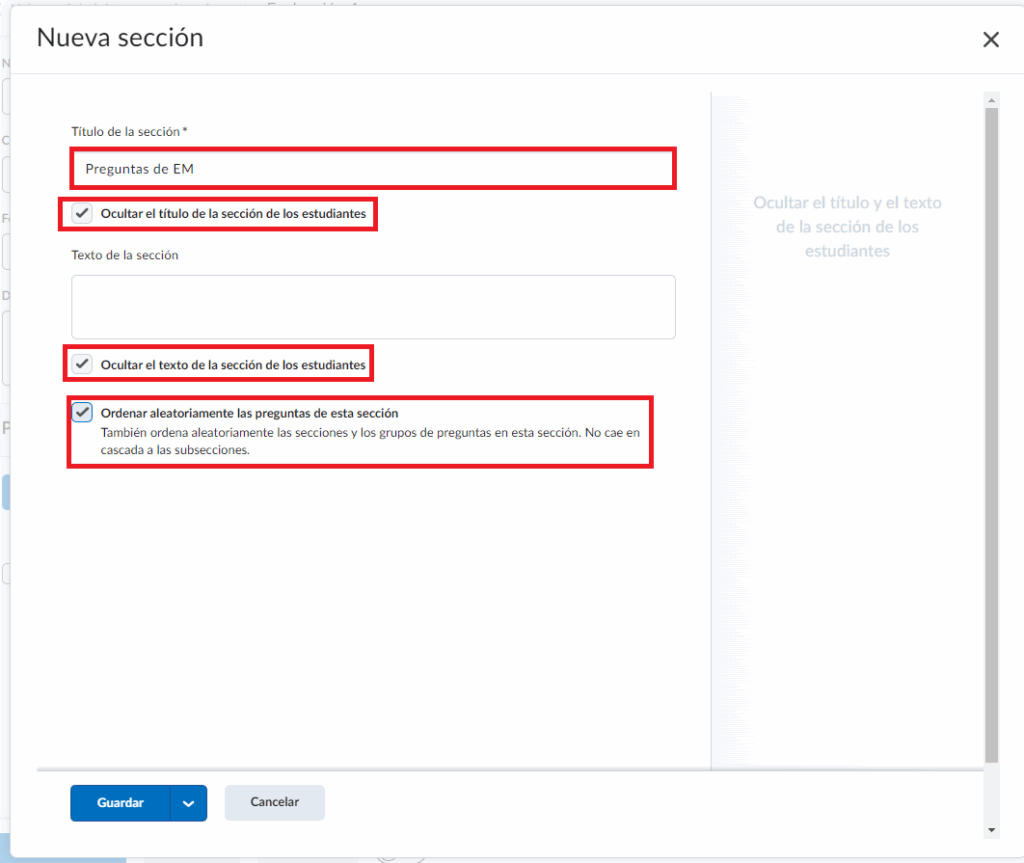Viewport: 1024px width, 863px height.
Task: Click the vertical scrollbar thumb
Action: 991,430
